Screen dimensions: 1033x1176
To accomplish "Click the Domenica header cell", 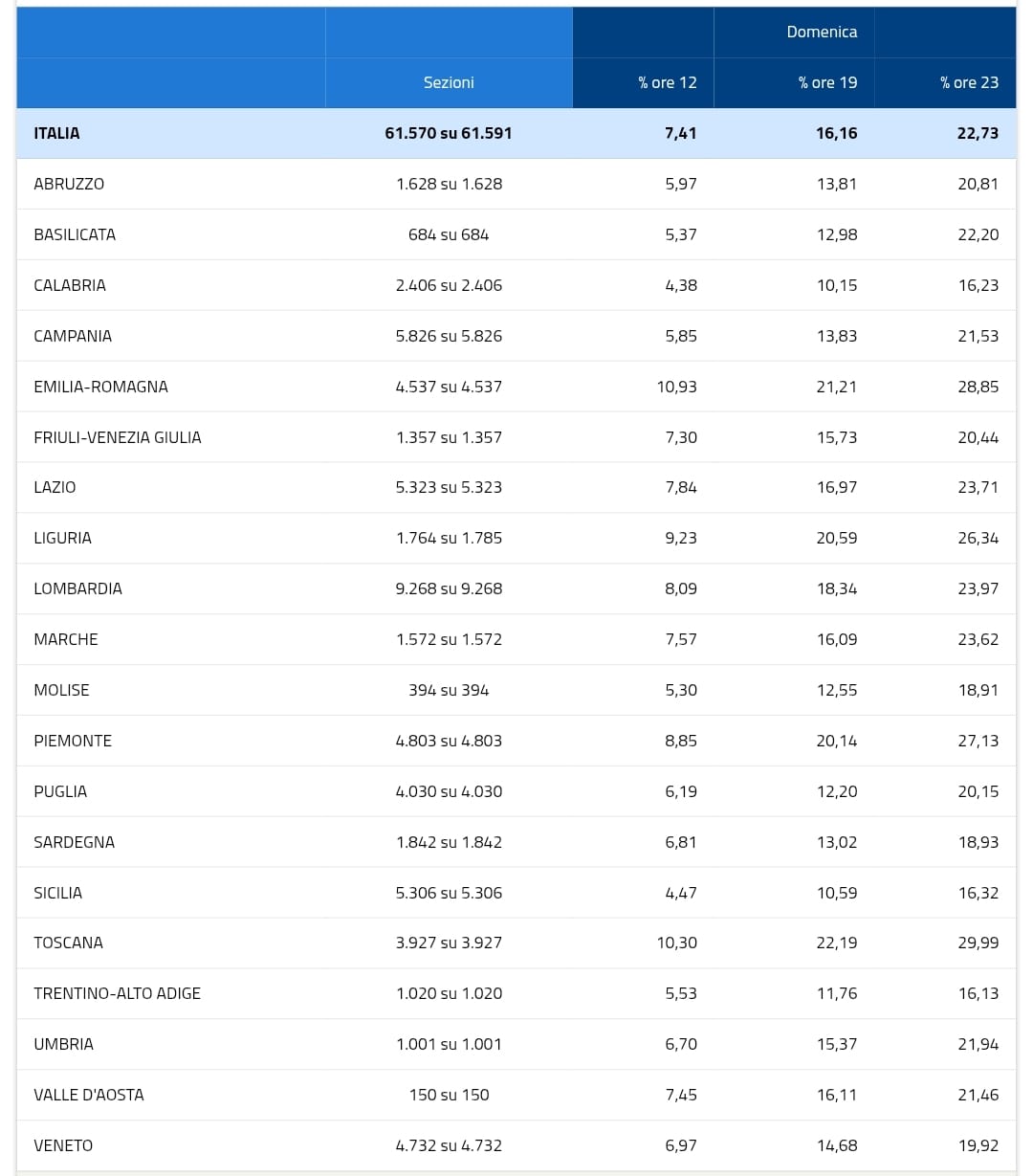I will [x=822, y=32].
